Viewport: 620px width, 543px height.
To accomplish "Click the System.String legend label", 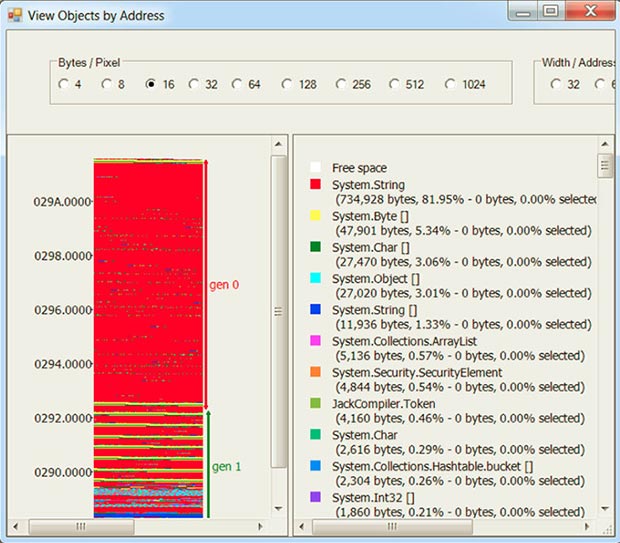I will [368, 185].
